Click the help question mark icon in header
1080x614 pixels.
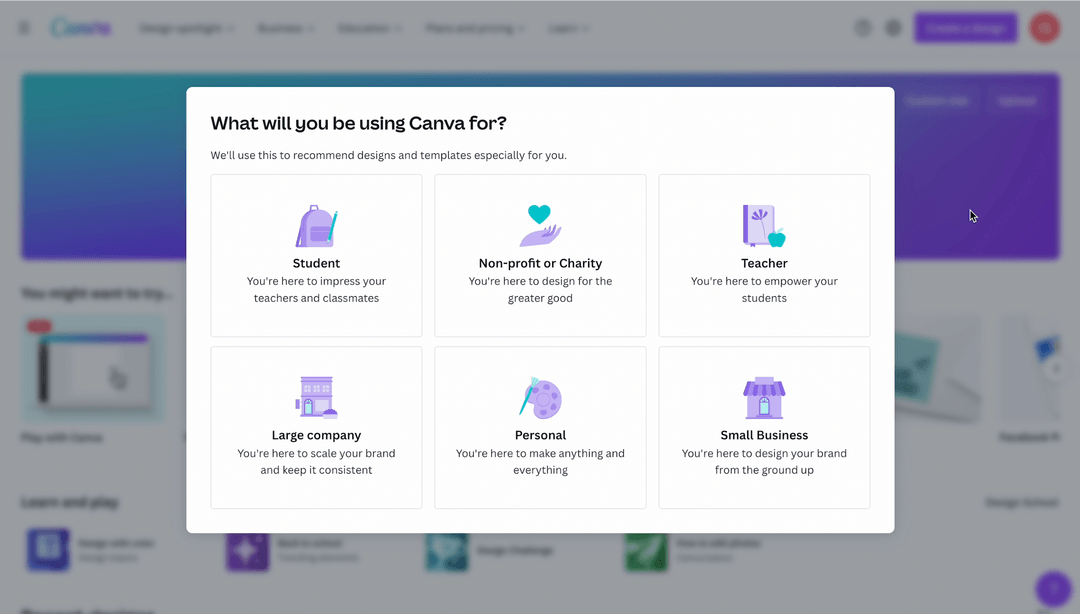point(862,28)
